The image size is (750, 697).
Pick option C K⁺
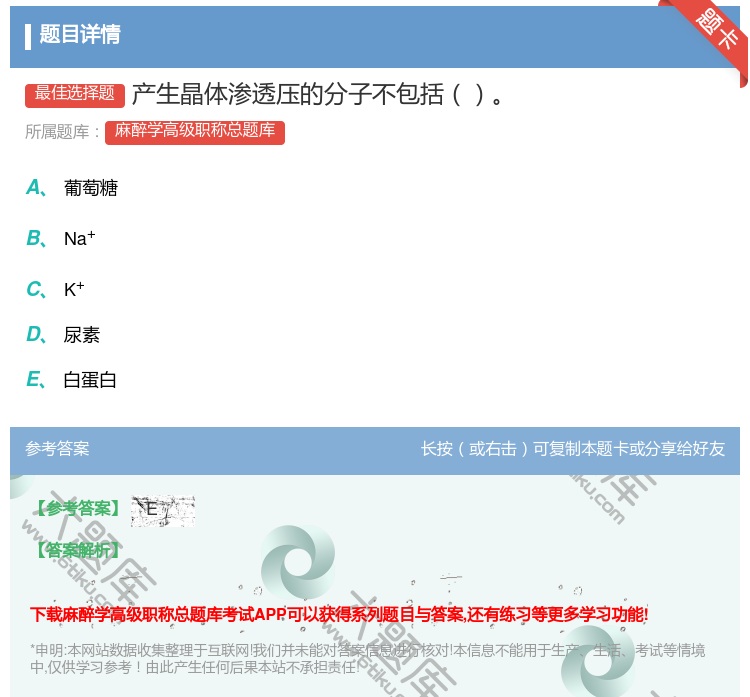74,290
